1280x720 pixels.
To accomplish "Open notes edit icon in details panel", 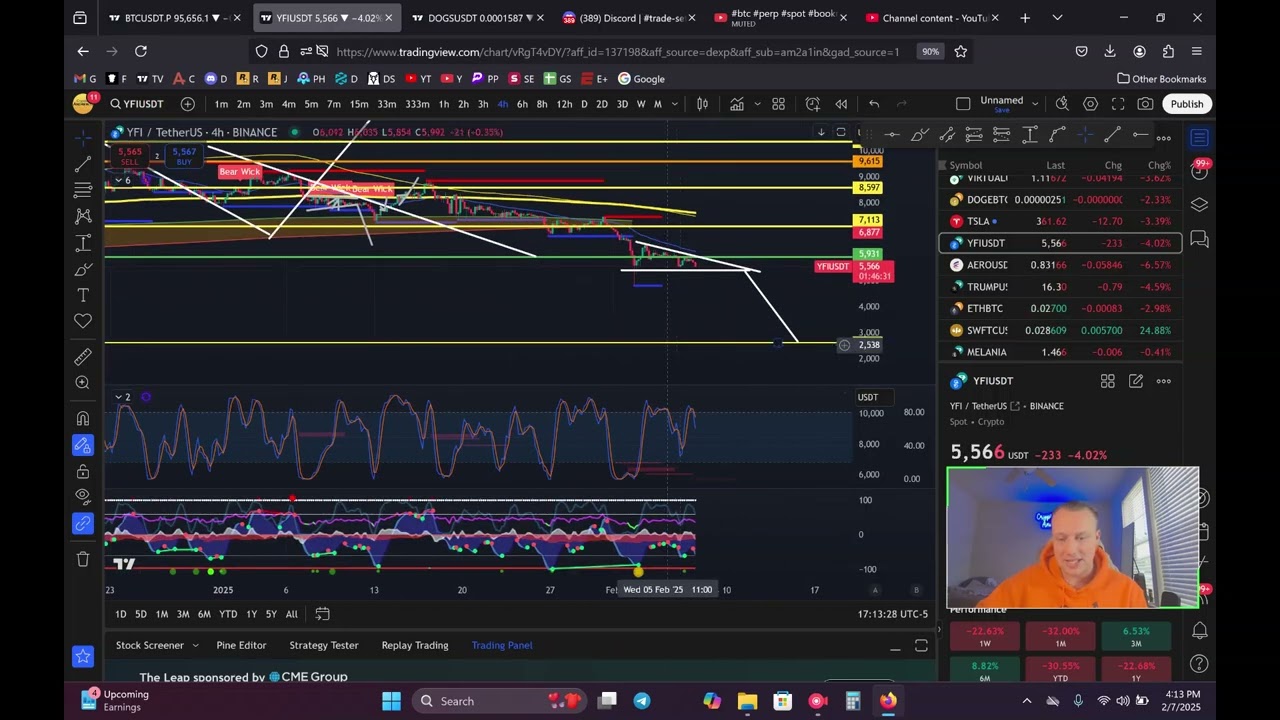I will click(x=1136, y=381).
